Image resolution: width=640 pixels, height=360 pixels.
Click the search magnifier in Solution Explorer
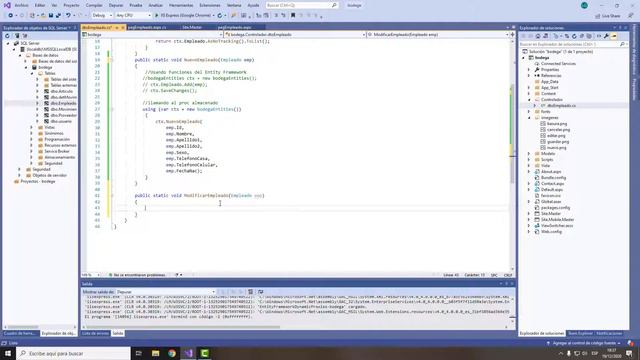coord(622,44)
